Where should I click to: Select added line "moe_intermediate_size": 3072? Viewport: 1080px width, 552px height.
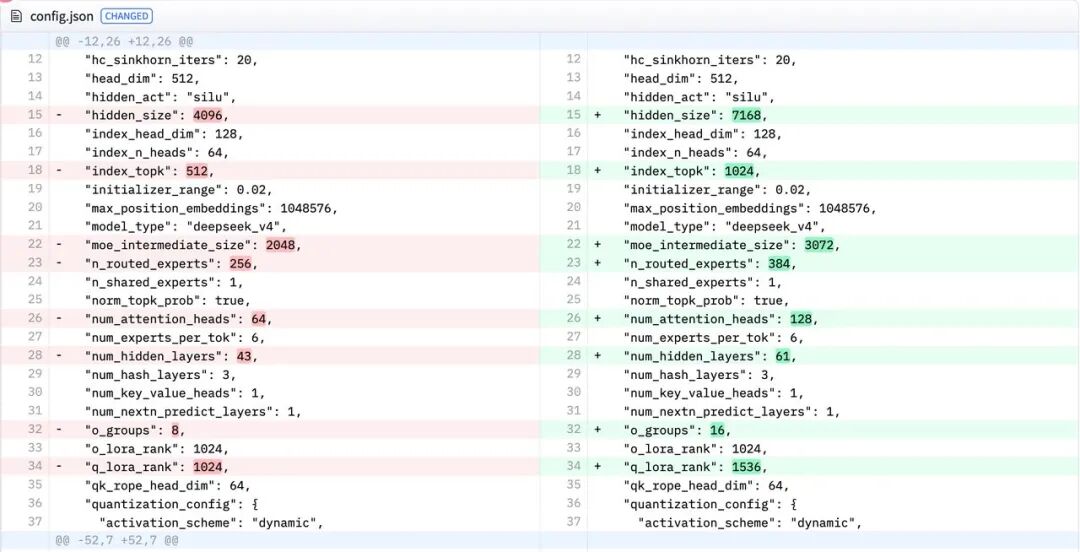810,245
